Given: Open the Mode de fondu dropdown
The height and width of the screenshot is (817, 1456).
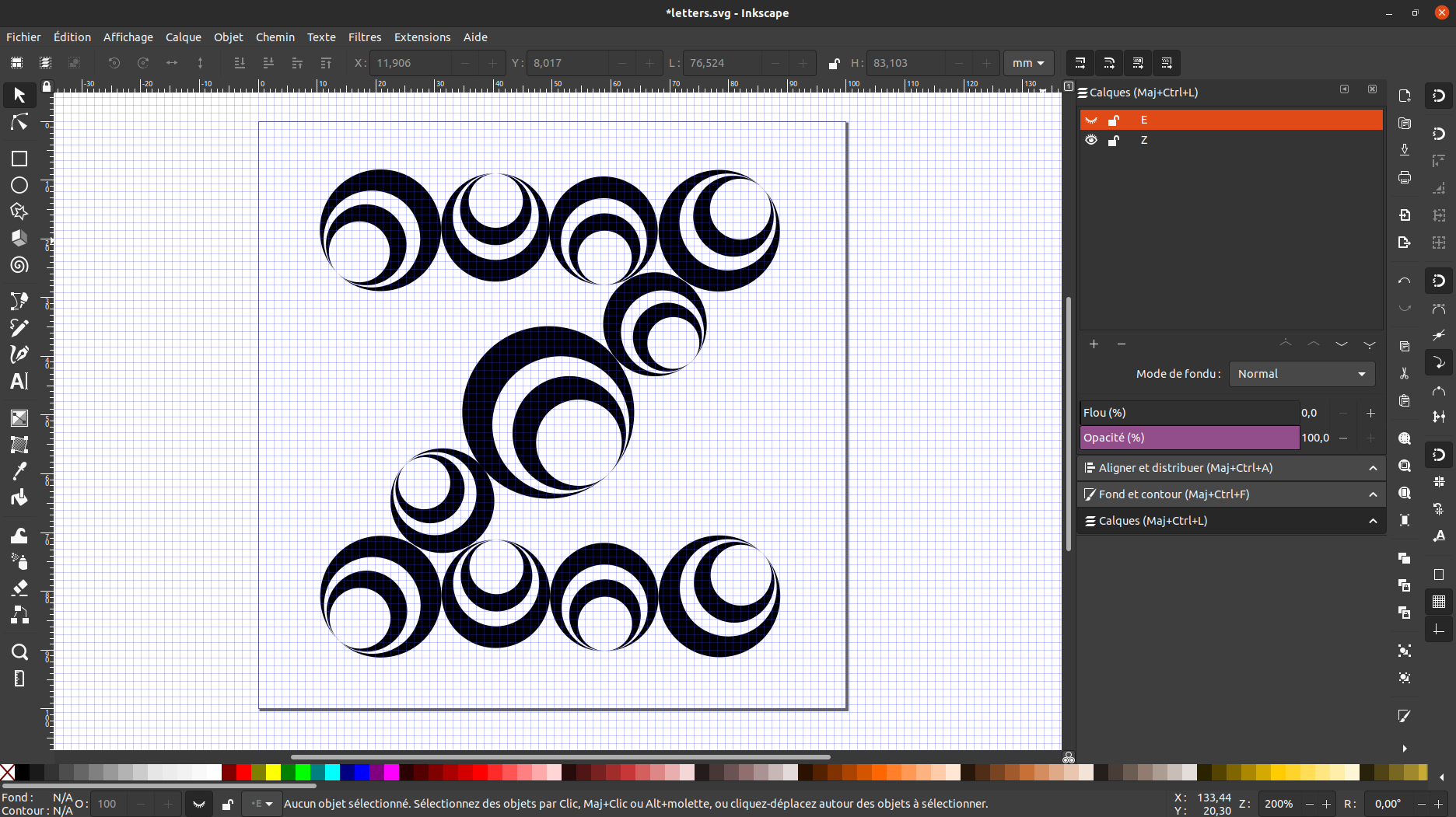Looking at the screenshot, I should click(x=1301, y=374).
